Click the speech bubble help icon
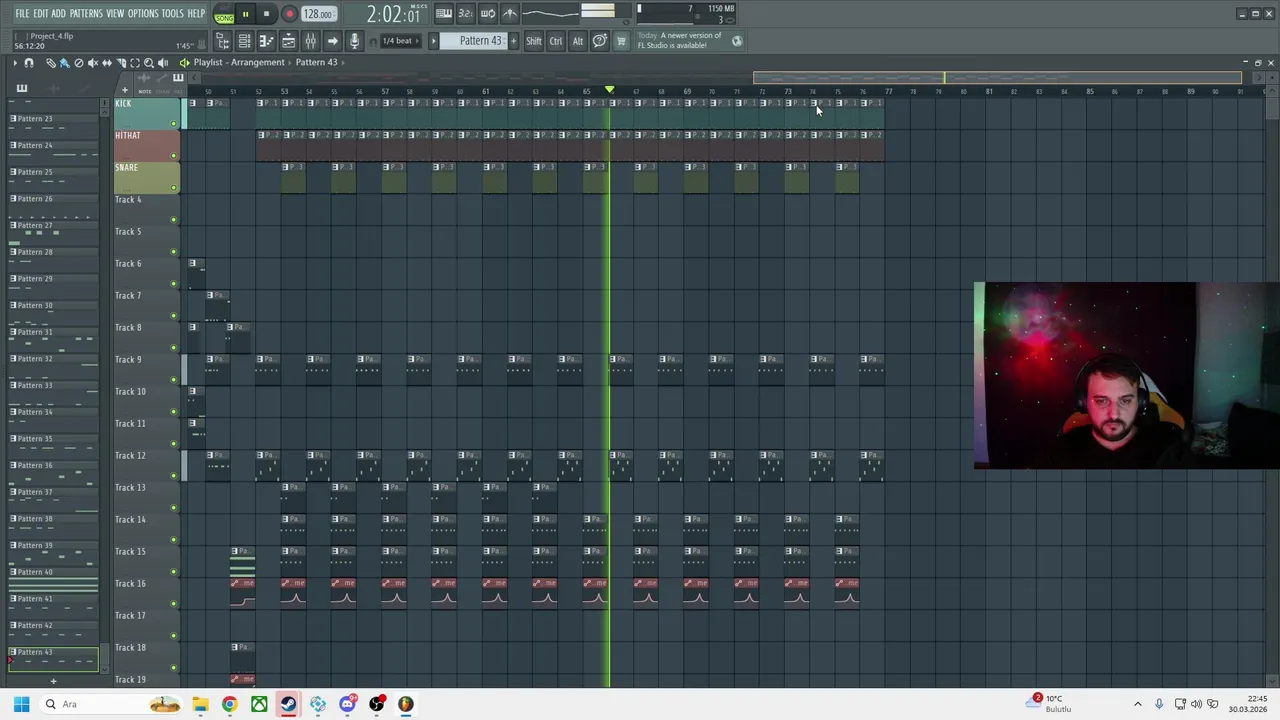 point(599,41)
